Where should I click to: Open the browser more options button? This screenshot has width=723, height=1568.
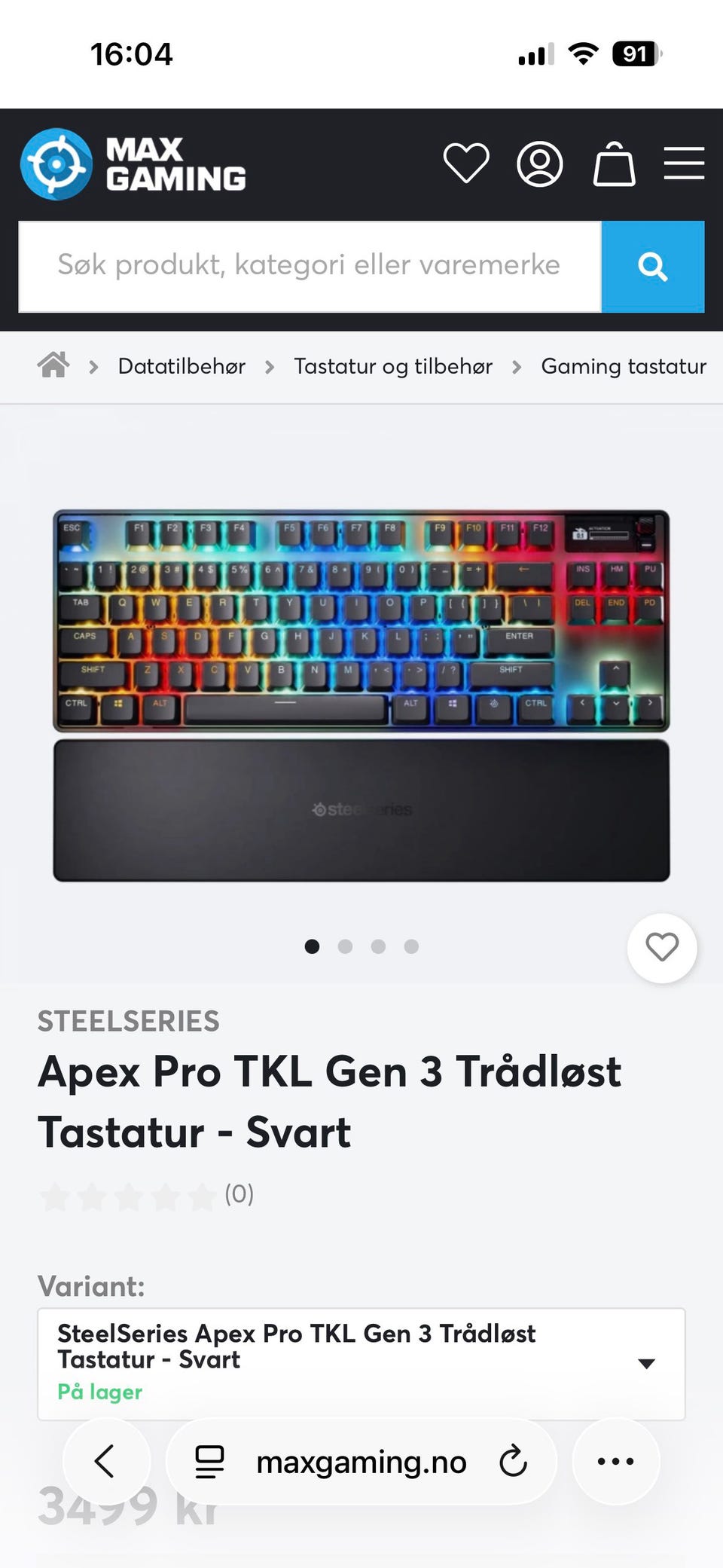coord(615,1461)
